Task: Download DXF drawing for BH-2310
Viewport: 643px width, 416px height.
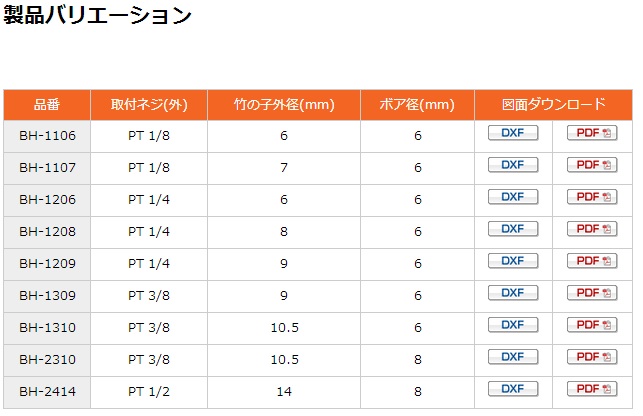Action: tap(512, 357)
